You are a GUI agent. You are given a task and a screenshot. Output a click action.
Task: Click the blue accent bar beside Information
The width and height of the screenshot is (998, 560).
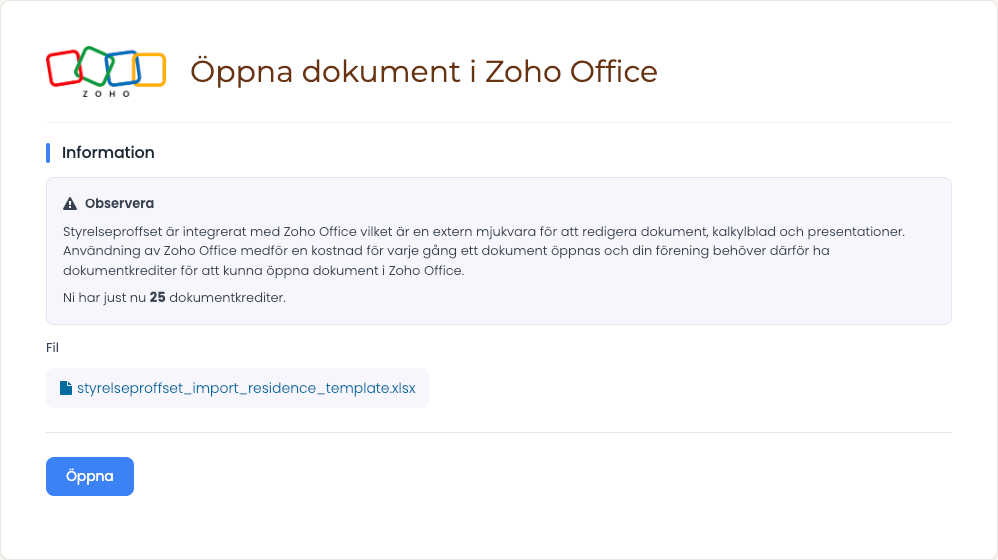click(48, 153)
